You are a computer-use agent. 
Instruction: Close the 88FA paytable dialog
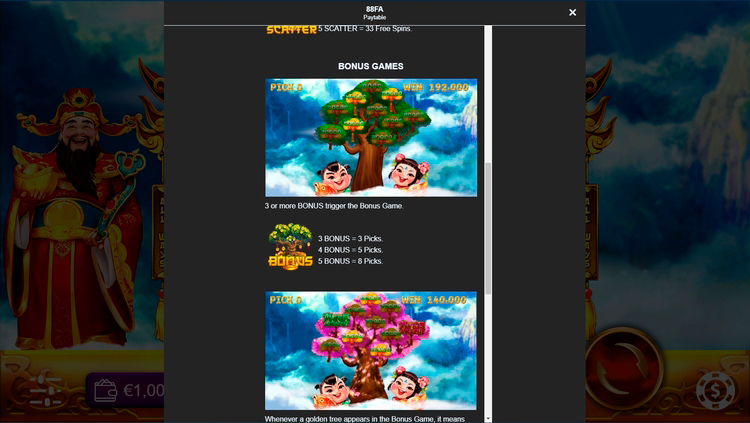[572, 13]
